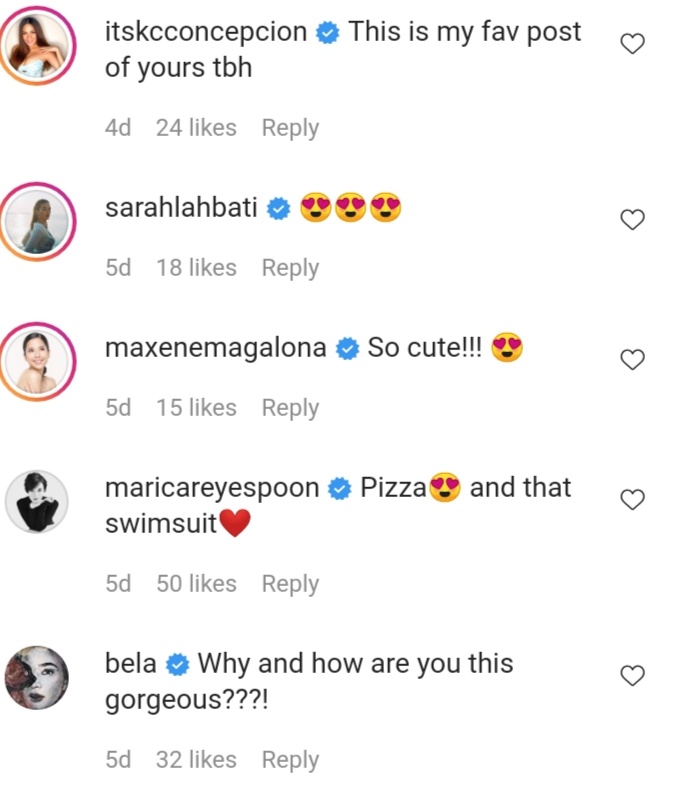Open the maricareyespoon username link

212,488
